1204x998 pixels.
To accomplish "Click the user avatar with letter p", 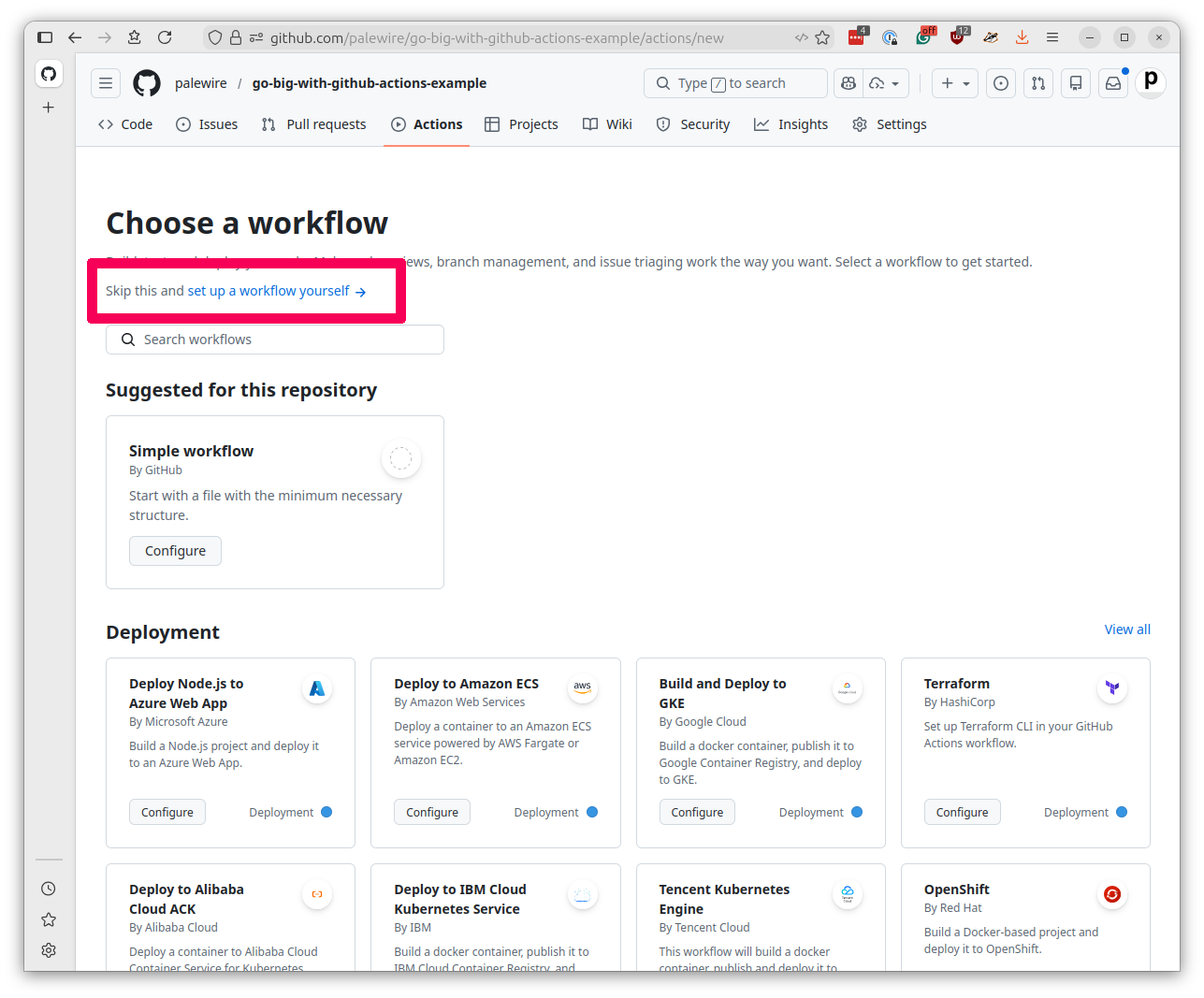I will 1151,81.
